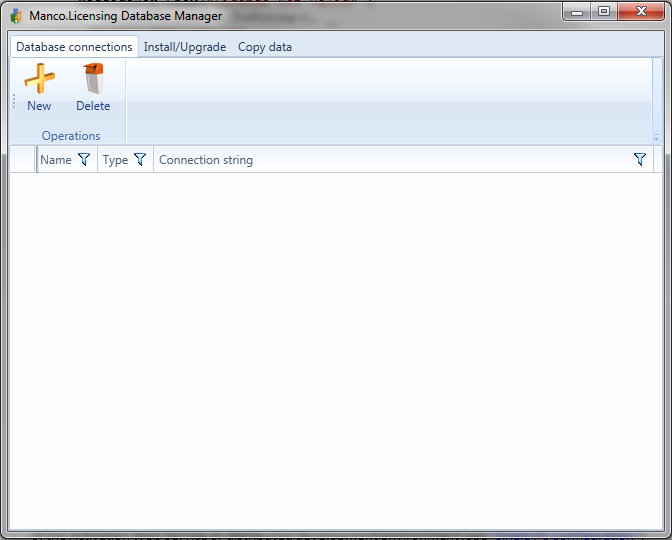Image resolution: width=672 pixels, height=540 pixels.
Task: Close the Database Manager window
Action: point(641,12)
